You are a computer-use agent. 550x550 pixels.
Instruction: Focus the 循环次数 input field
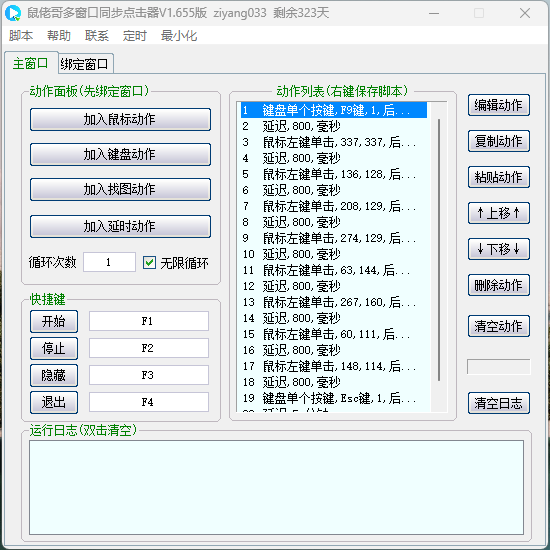pyautogui.click(x=109, y=262)
